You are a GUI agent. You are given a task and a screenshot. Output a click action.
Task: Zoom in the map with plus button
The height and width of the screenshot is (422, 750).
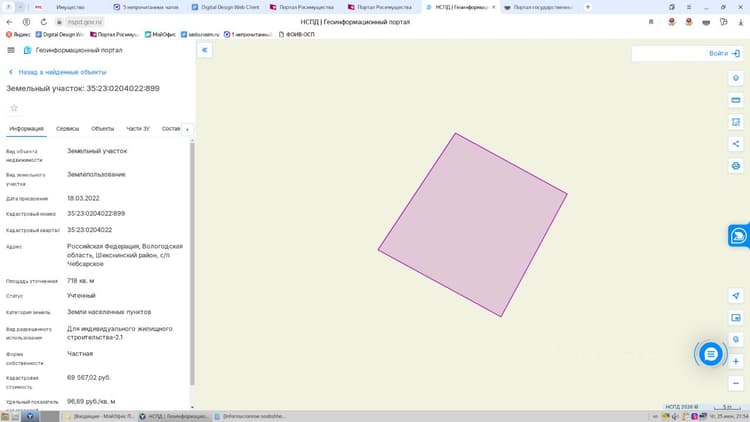(x=736, y=361)
